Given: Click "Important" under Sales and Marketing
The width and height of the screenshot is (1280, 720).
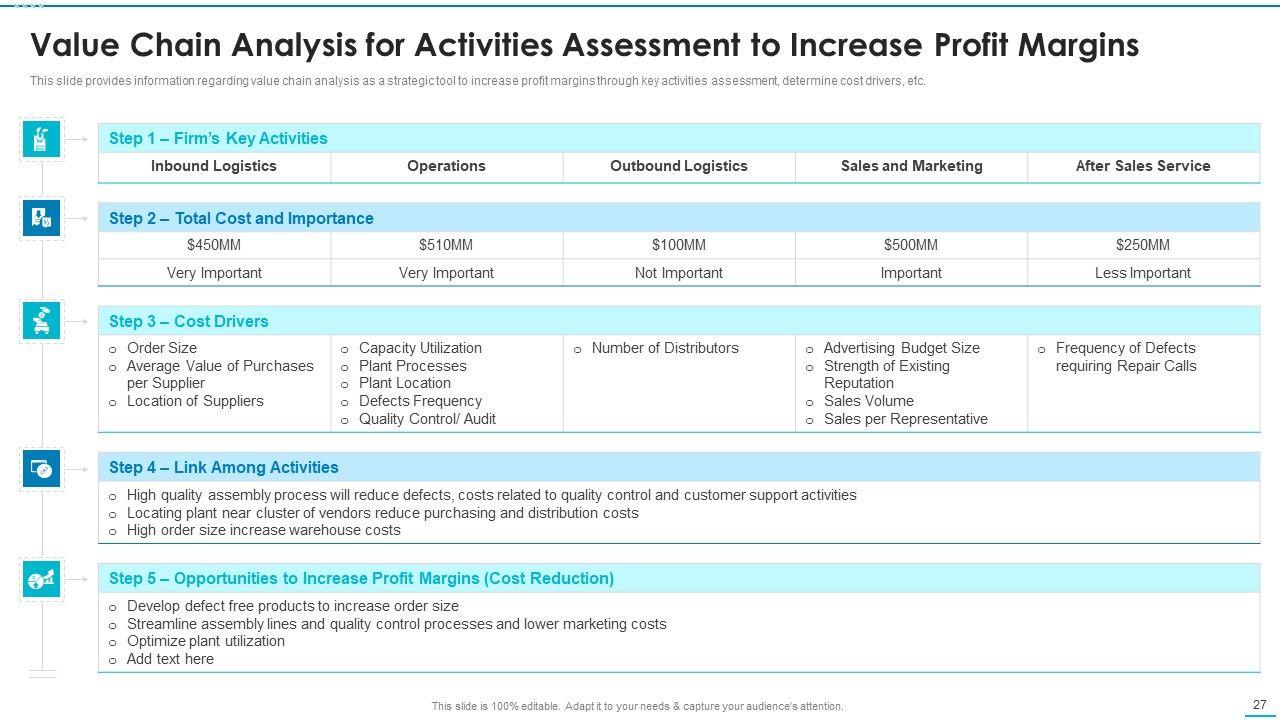Looking at the screenshot, I should coord(911,273).
